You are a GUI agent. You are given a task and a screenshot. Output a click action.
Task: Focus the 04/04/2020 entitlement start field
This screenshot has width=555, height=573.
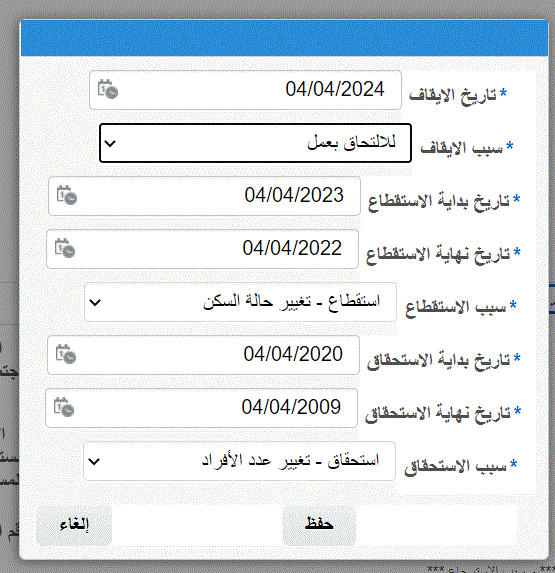[204, 355]
